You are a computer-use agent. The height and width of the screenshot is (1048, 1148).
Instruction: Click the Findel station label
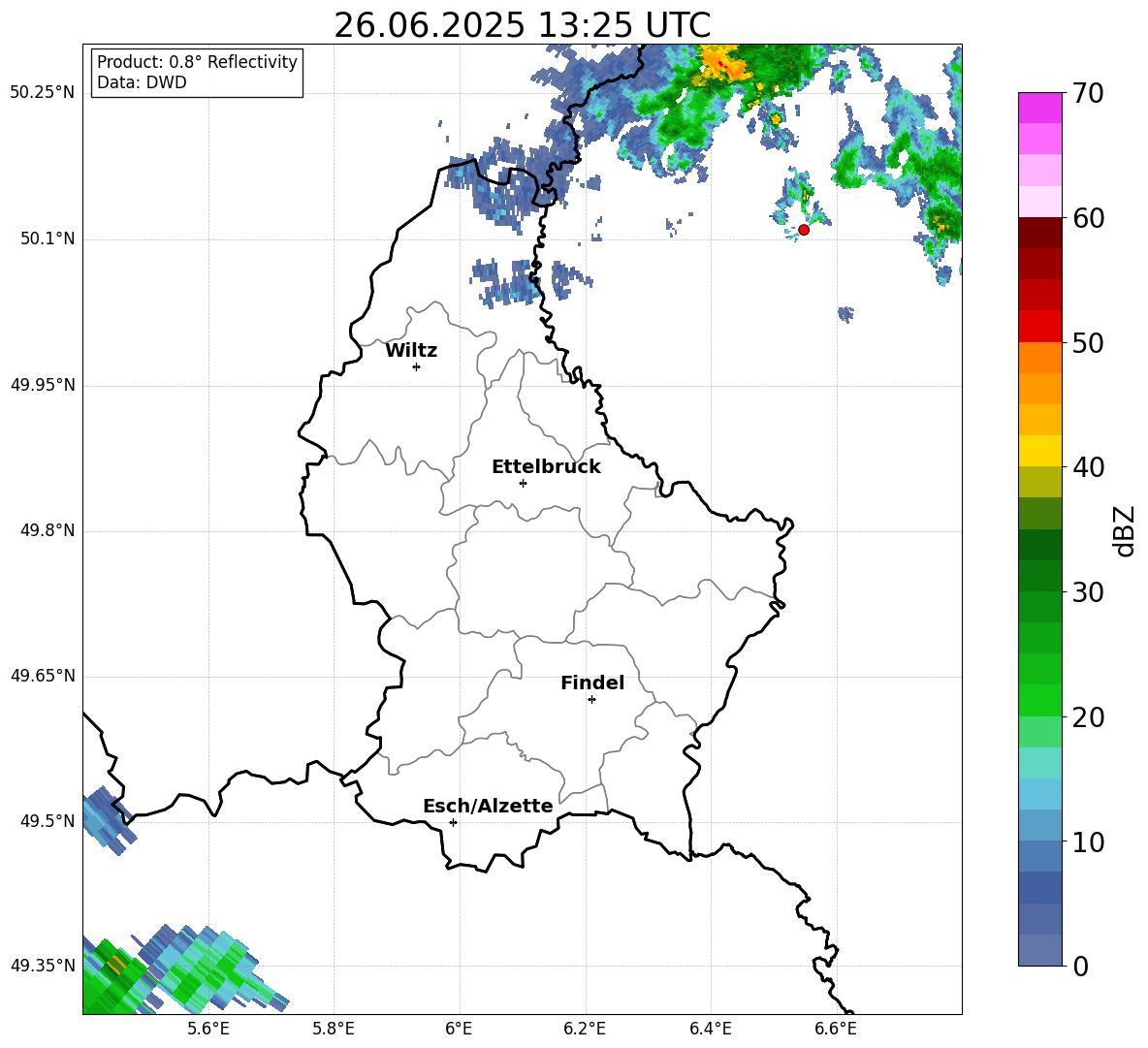click(x=592, y=683)
